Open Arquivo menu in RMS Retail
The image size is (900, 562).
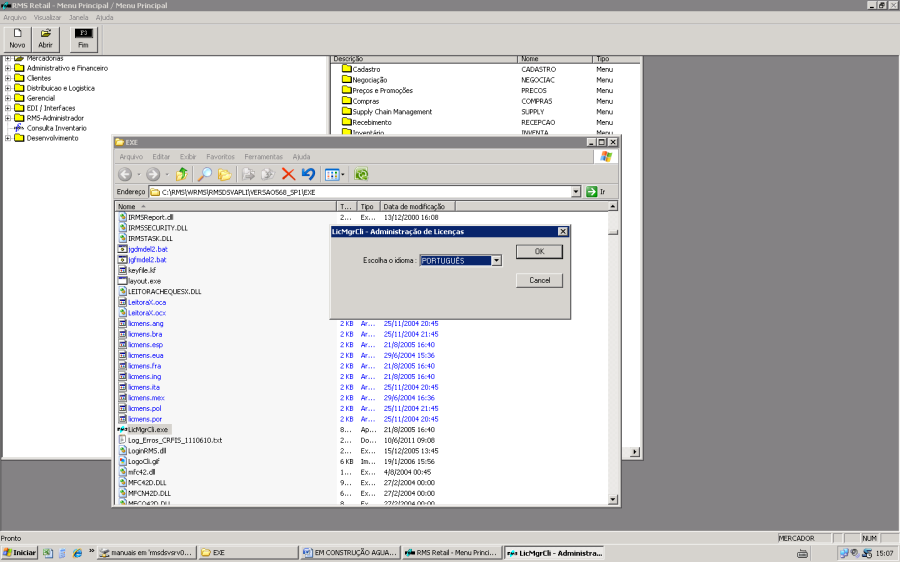[15, 18]
